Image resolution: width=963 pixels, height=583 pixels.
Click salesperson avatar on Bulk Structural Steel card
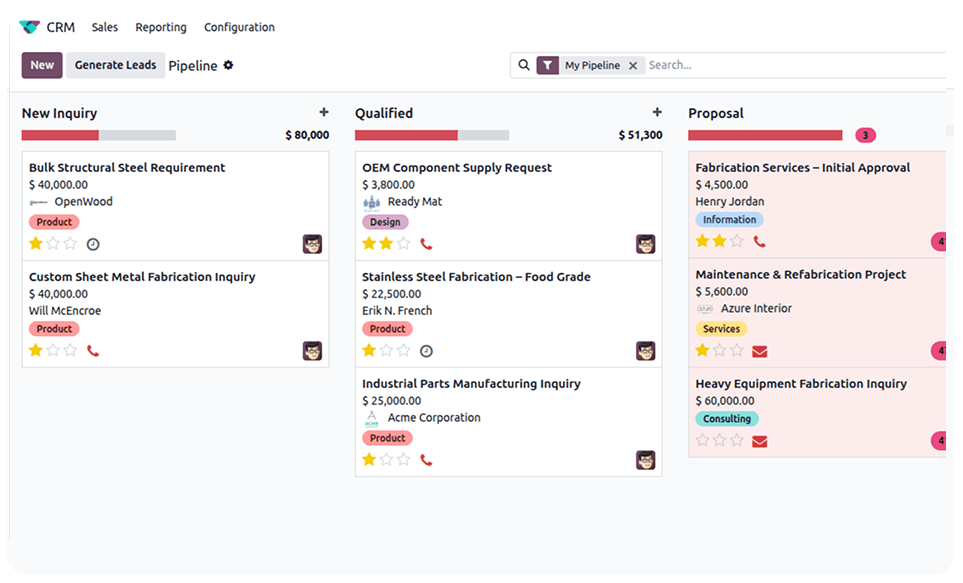coord(312,244)
